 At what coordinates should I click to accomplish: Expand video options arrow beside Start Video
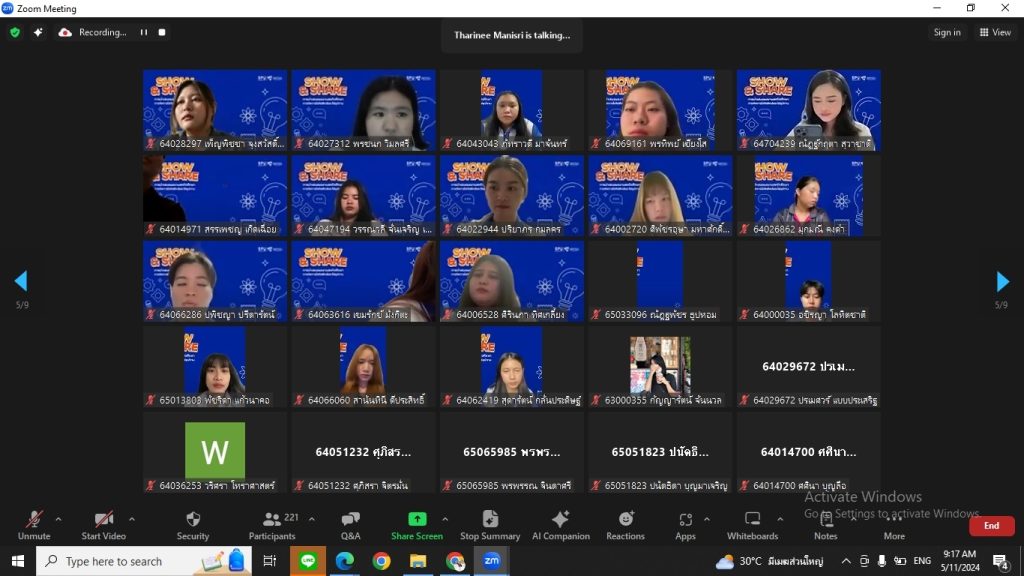click(x=131, y=519)
